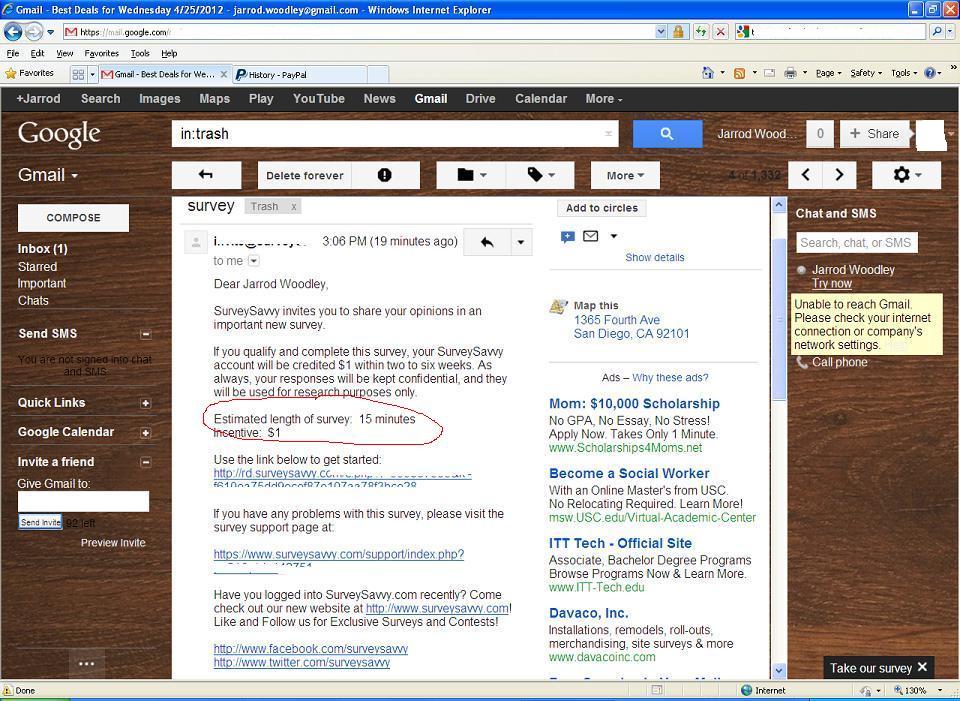Click the Show details link
960x701 pixels.
point(654,258)
